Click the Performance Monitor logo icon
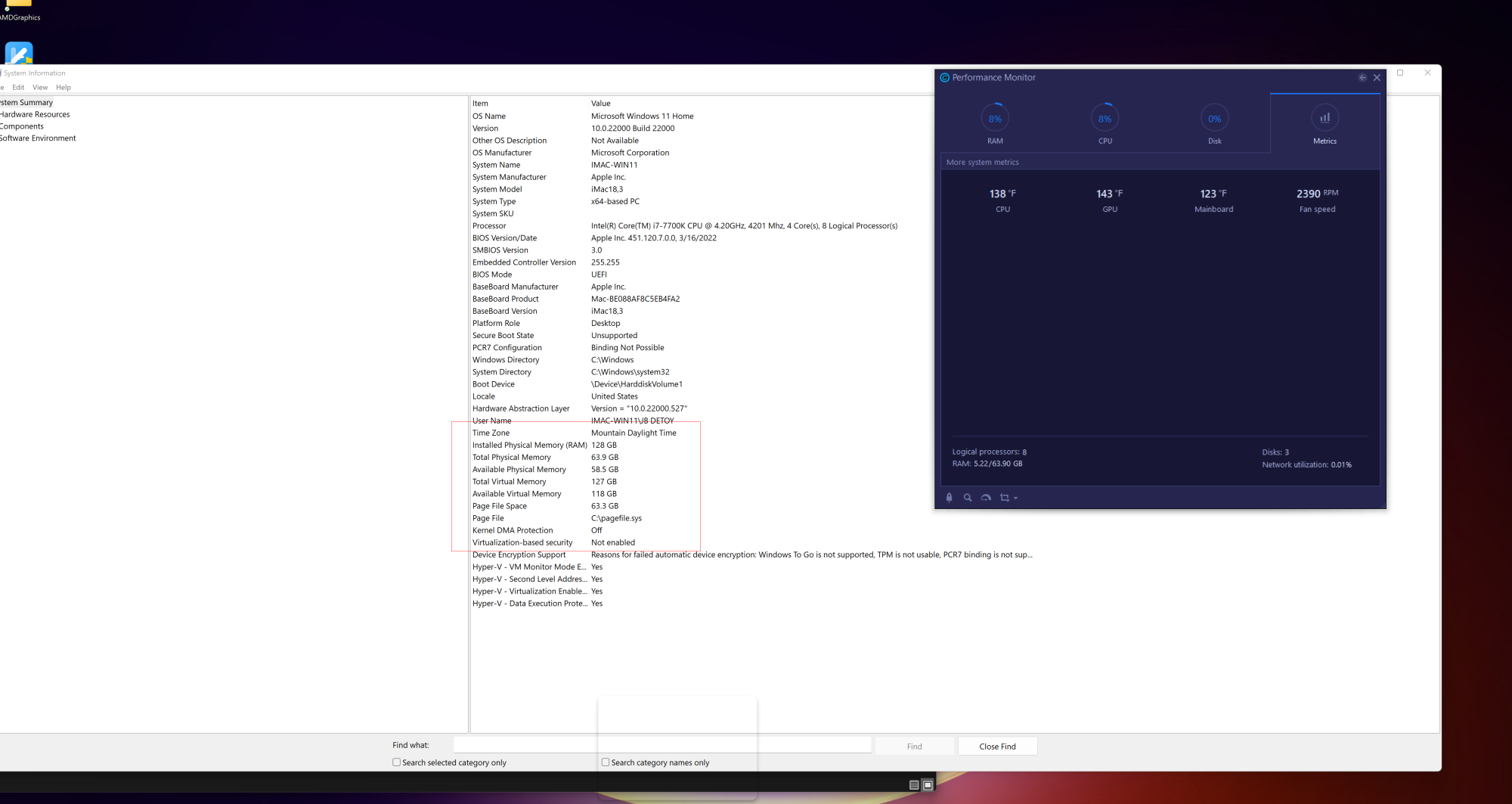The height and width of the screenshot is (804, 1512). tap(944, 78)
